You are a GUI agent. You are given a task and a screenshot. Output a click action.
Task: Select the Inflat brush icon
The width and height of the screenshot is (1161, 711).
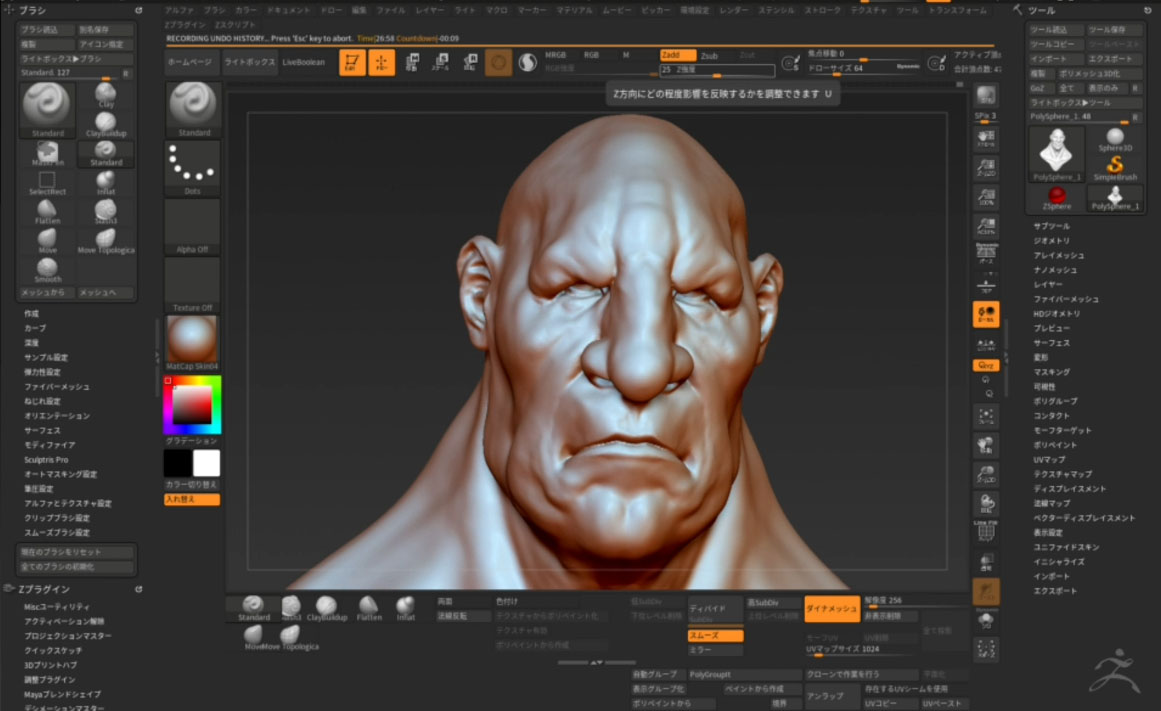click(106, 180)
